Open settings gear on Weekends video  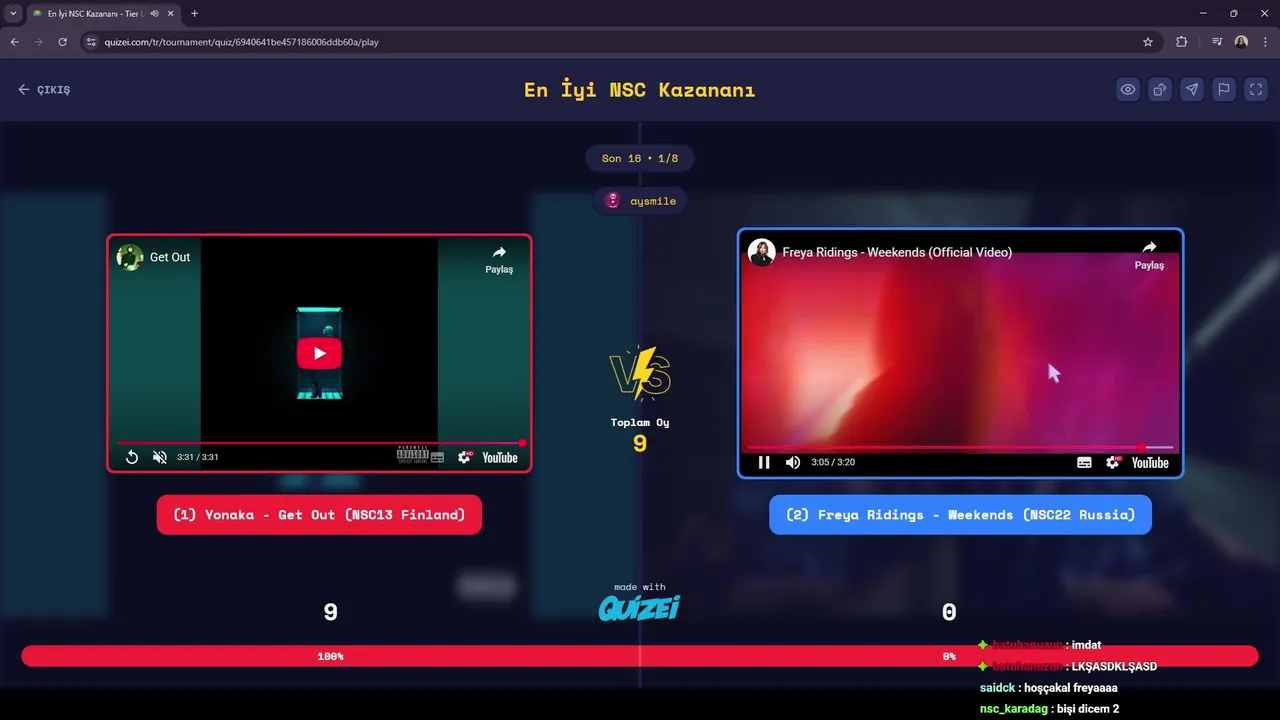[1113, 462]
